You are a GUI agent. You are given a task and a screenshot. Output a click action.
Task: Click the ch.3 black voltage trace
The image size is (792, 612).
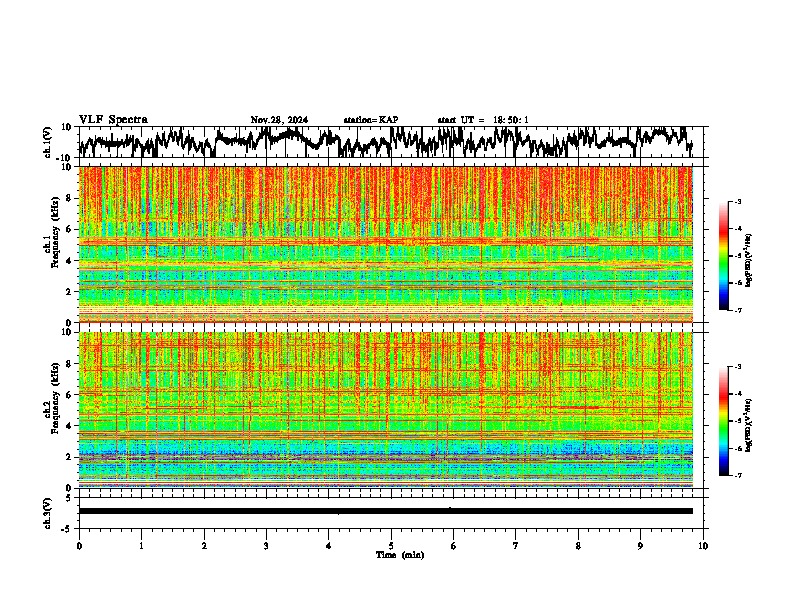pyautogui.click(x=386, y=511)
